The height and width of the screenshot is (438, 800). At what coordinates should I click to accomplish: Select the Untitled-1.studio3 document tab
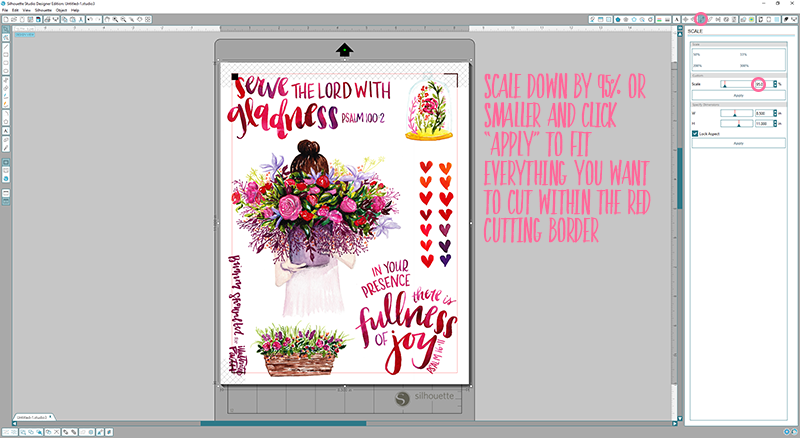(x=34, y=417)
